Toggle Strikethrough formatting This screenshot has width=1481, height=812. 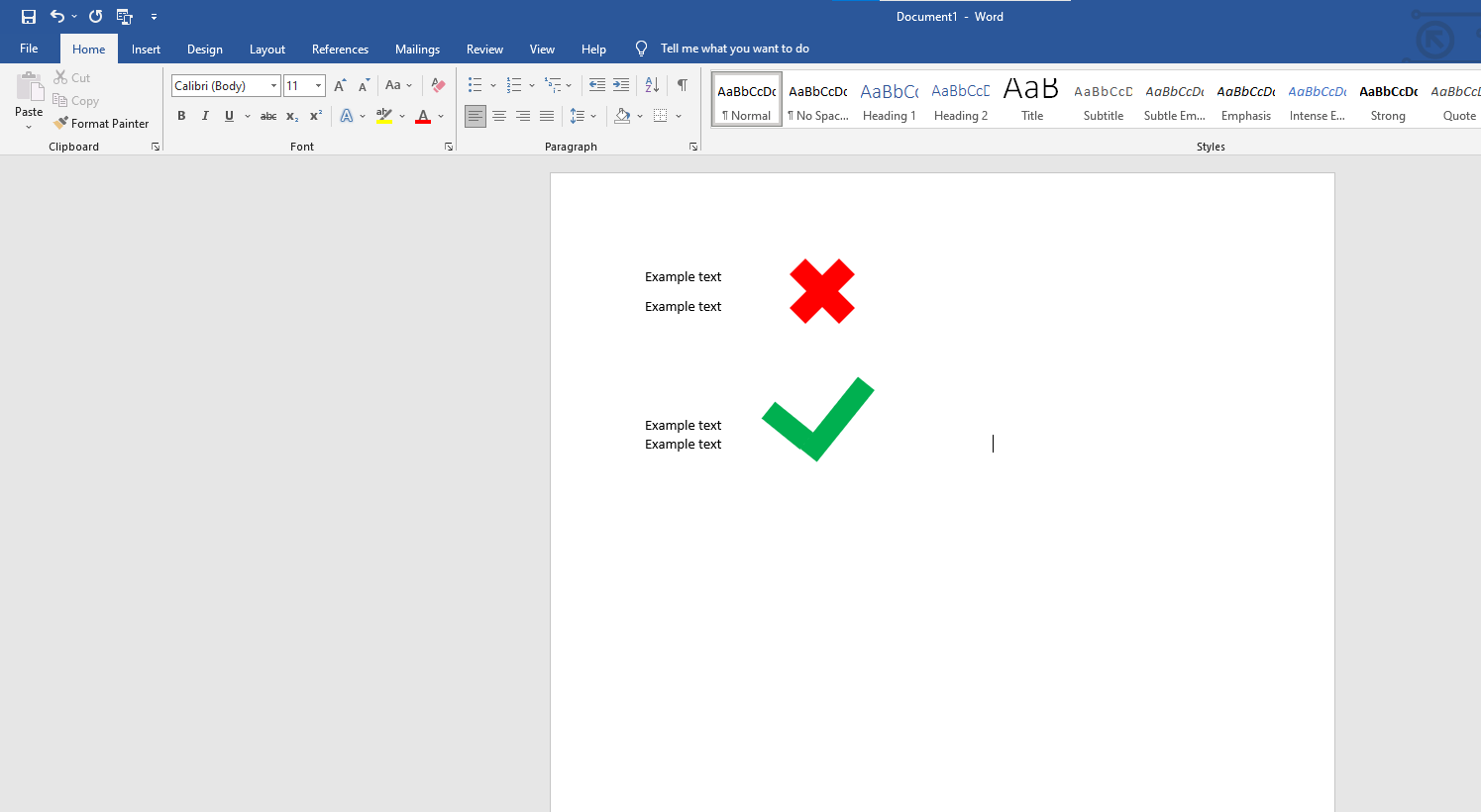[268, 116]
